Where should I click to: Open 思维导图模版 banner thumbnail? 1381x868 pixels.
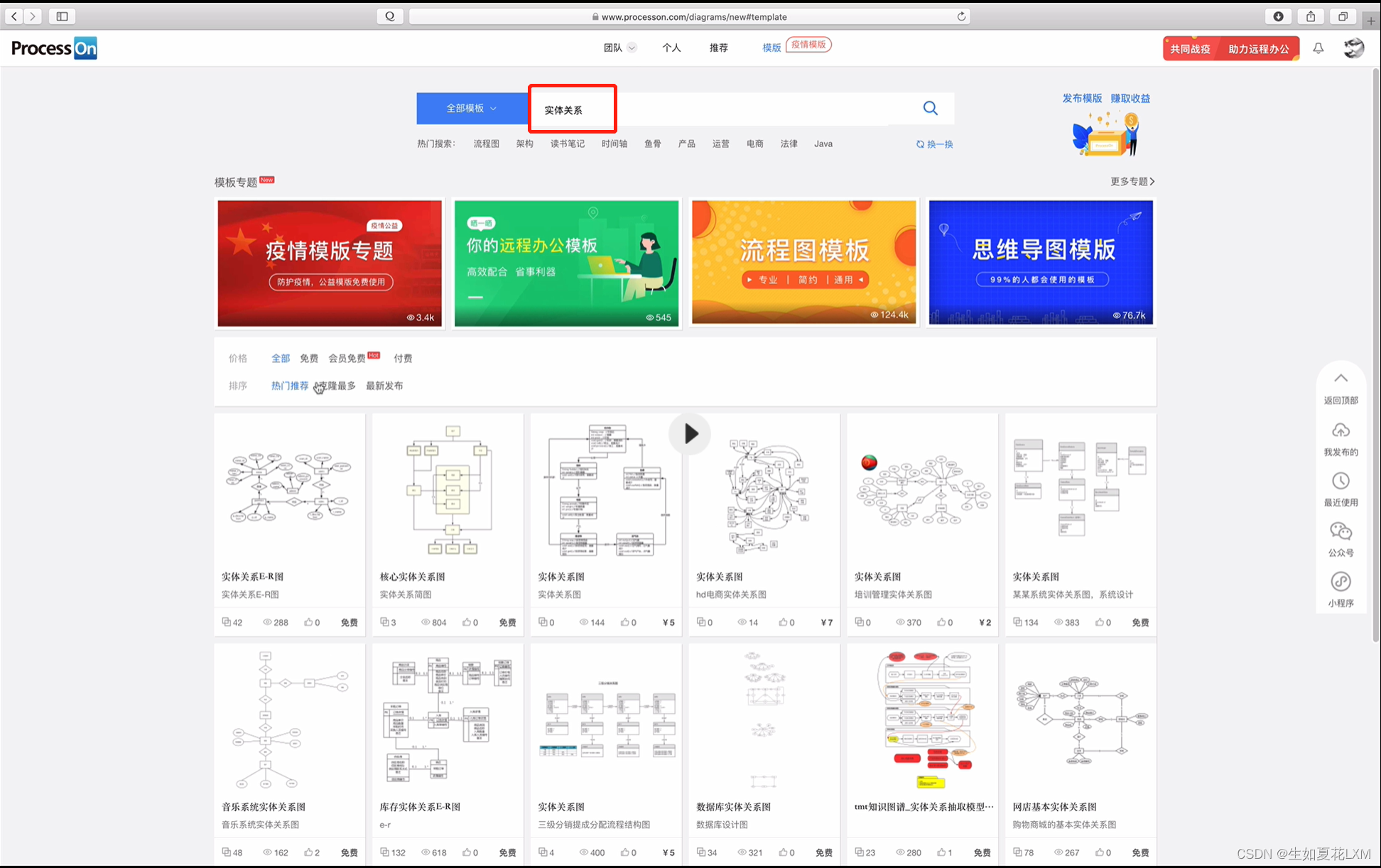(x=1041, y=262)
